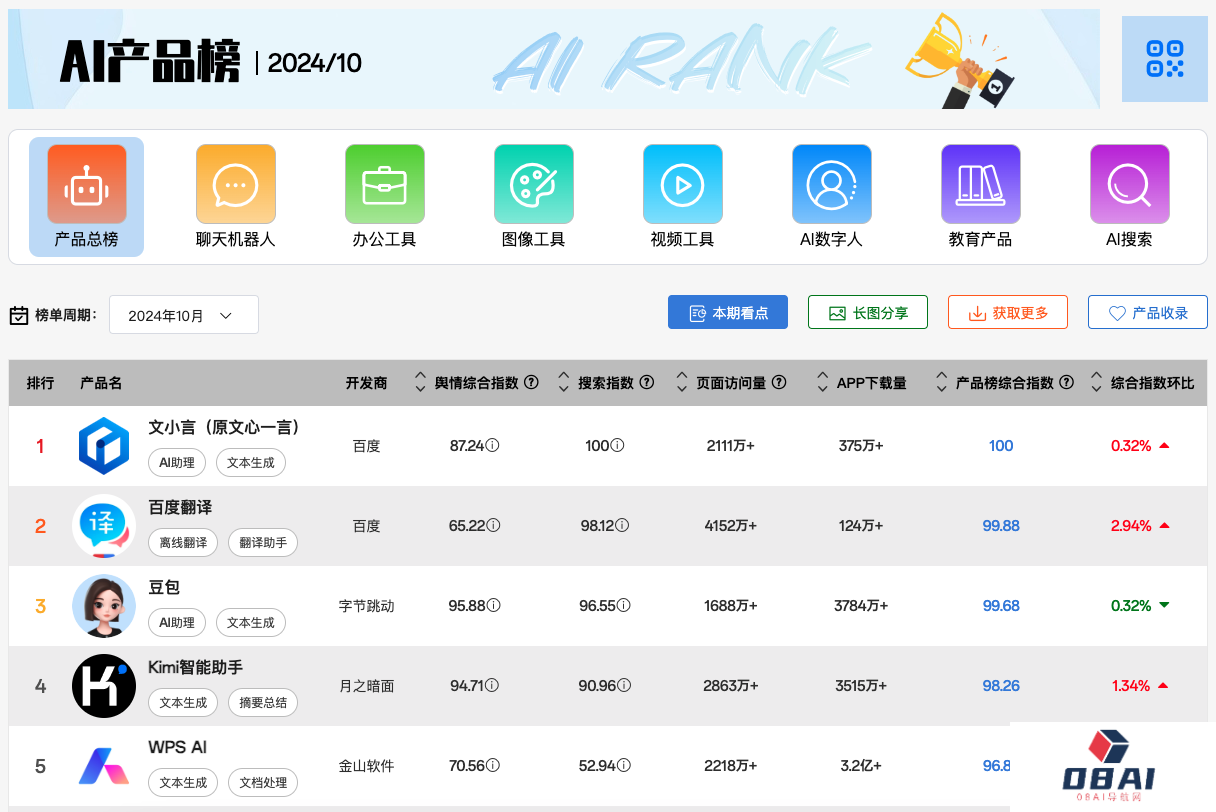Click the 豆包 product avatar thumbnail
This screenshot has width=1216, height=812.
click(104, 606)
